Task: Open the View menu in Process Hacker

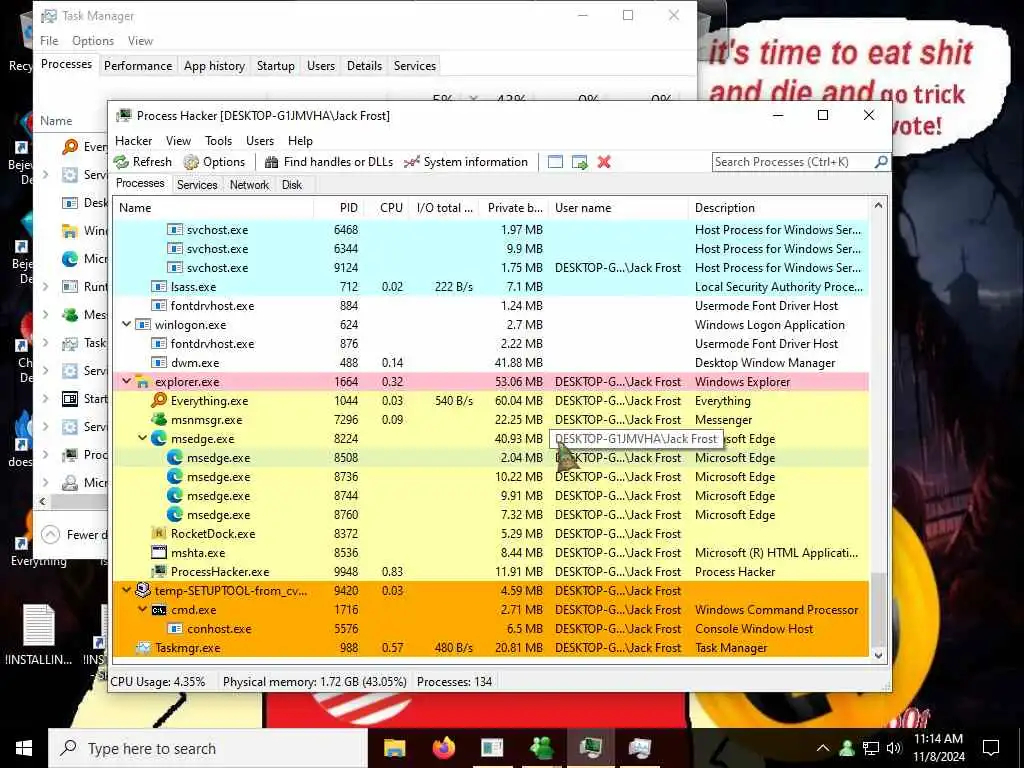Action: (178, 140)
